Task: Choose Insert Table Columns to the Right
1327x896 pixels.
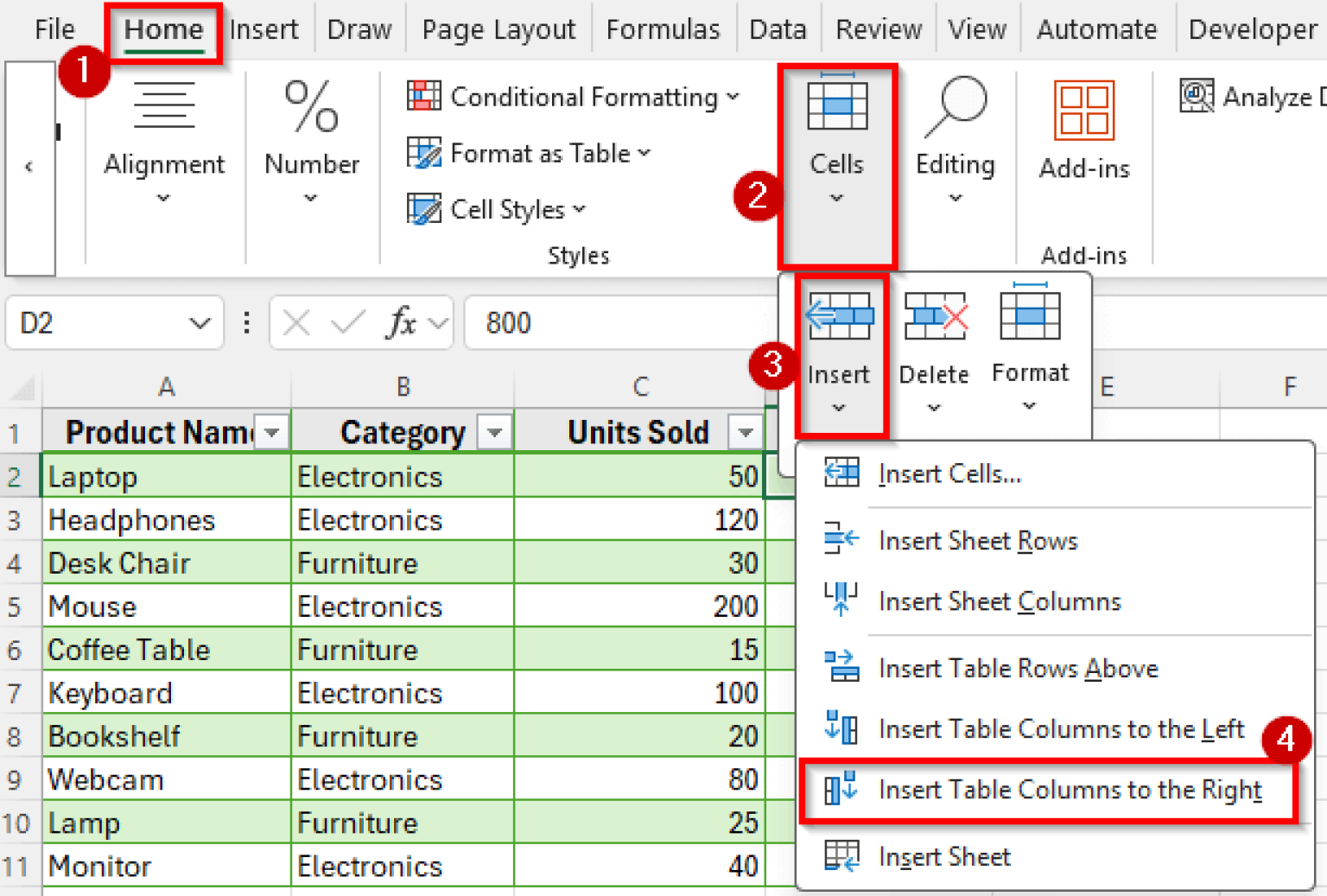Action: (1070, 789)
